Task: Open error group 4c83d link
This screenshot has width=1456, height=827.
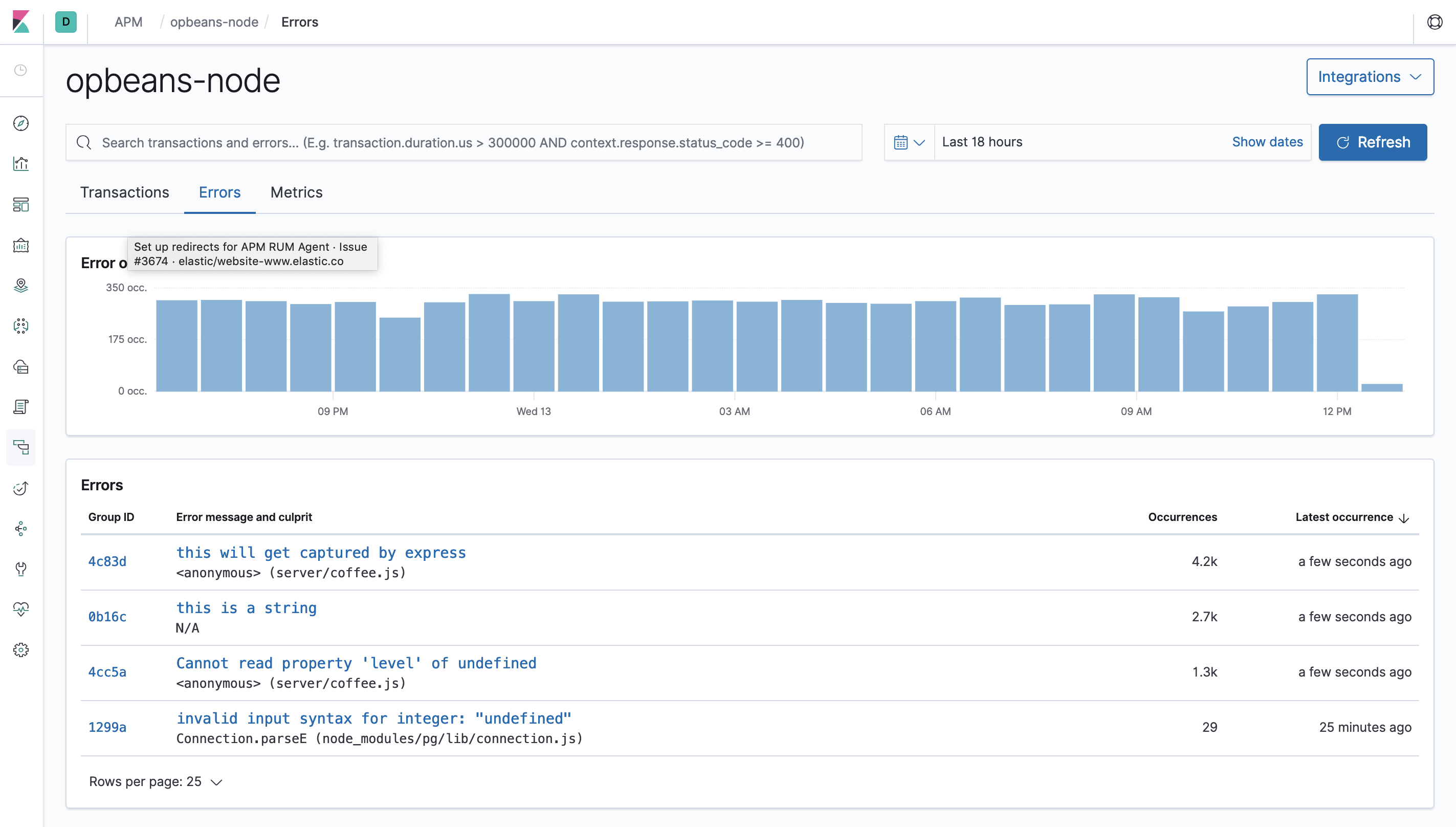Action: click(107, 560)
